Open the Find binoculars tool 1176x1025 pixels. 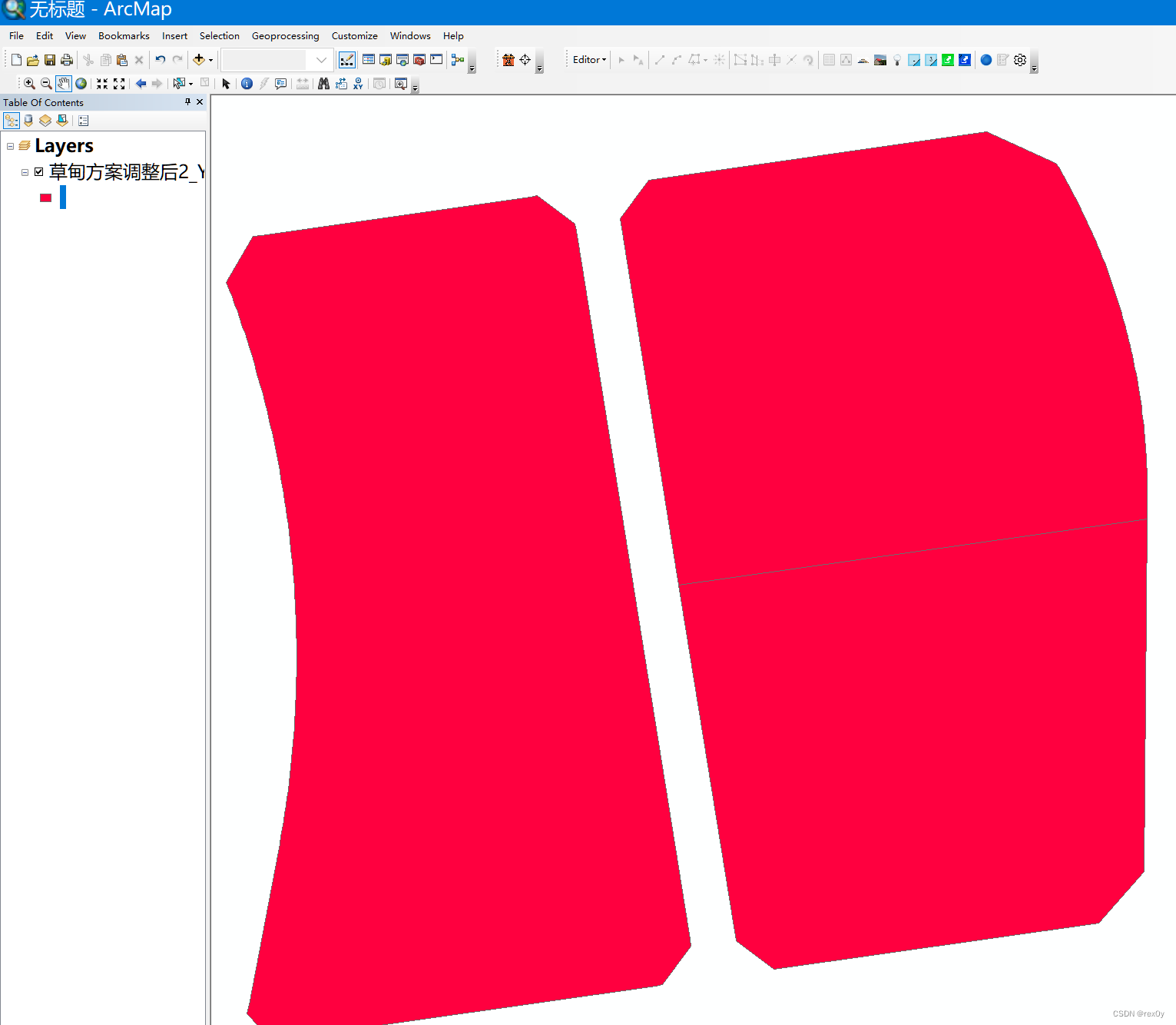(x=323, y=84)
